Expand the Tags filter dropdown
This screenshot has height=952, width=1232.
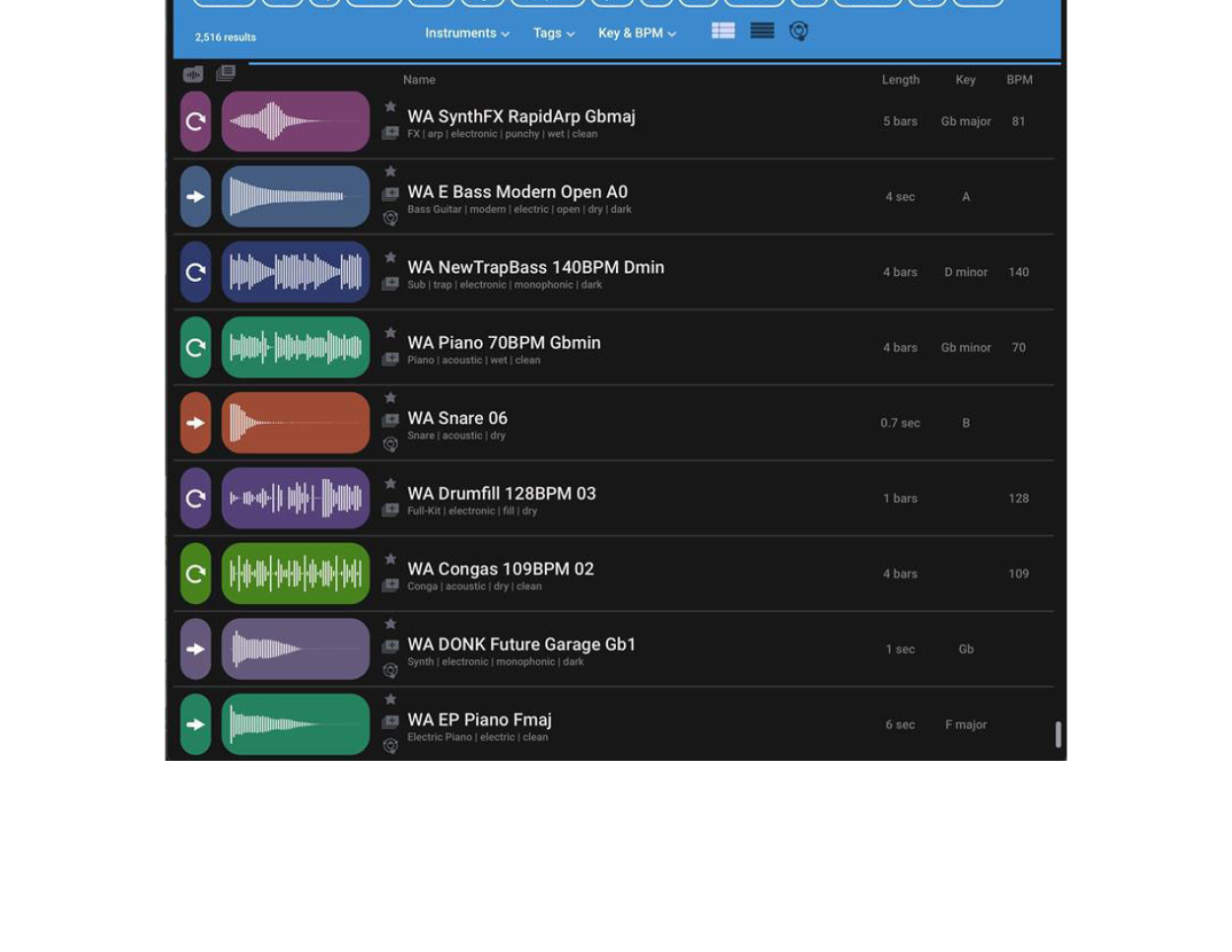(x=554, y=34)
